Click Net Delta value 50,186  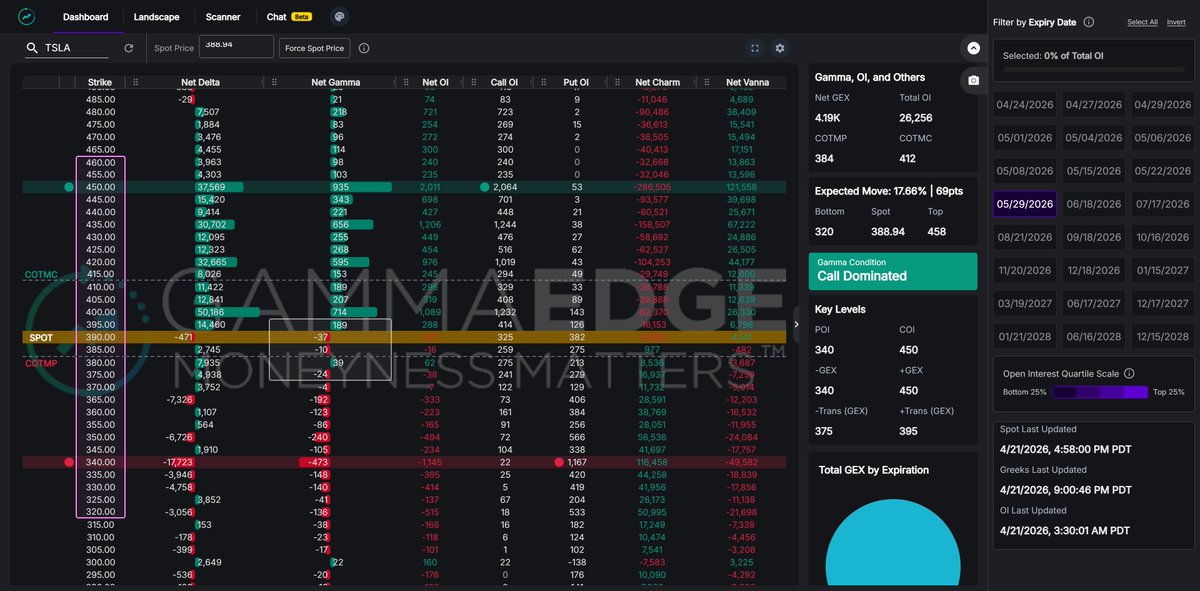(211, 312)
